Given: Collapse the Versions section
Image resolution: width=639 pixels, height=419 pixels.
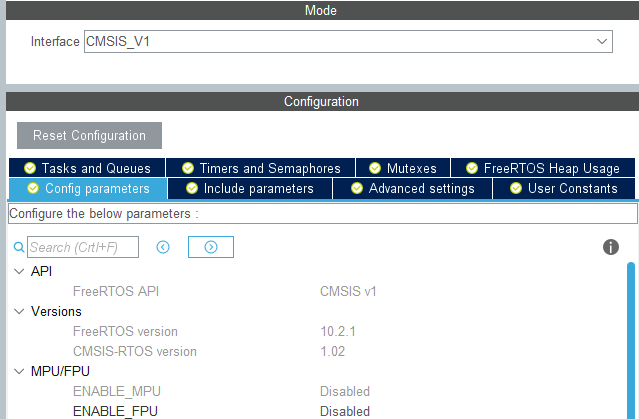Looking at the screenshot, I should click(19, 311).
